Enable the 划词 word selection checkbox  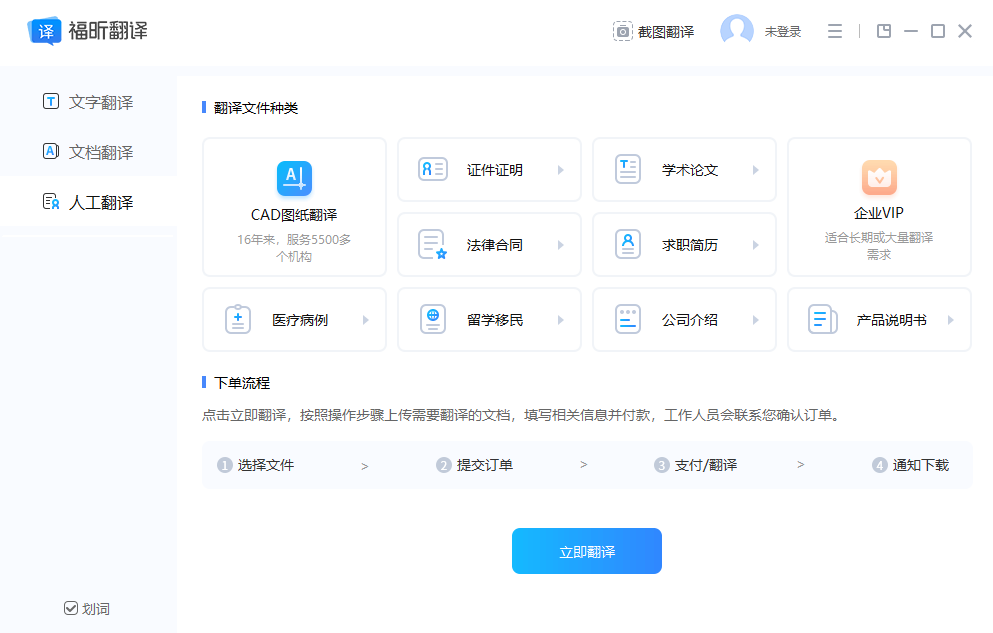(70, 608)
